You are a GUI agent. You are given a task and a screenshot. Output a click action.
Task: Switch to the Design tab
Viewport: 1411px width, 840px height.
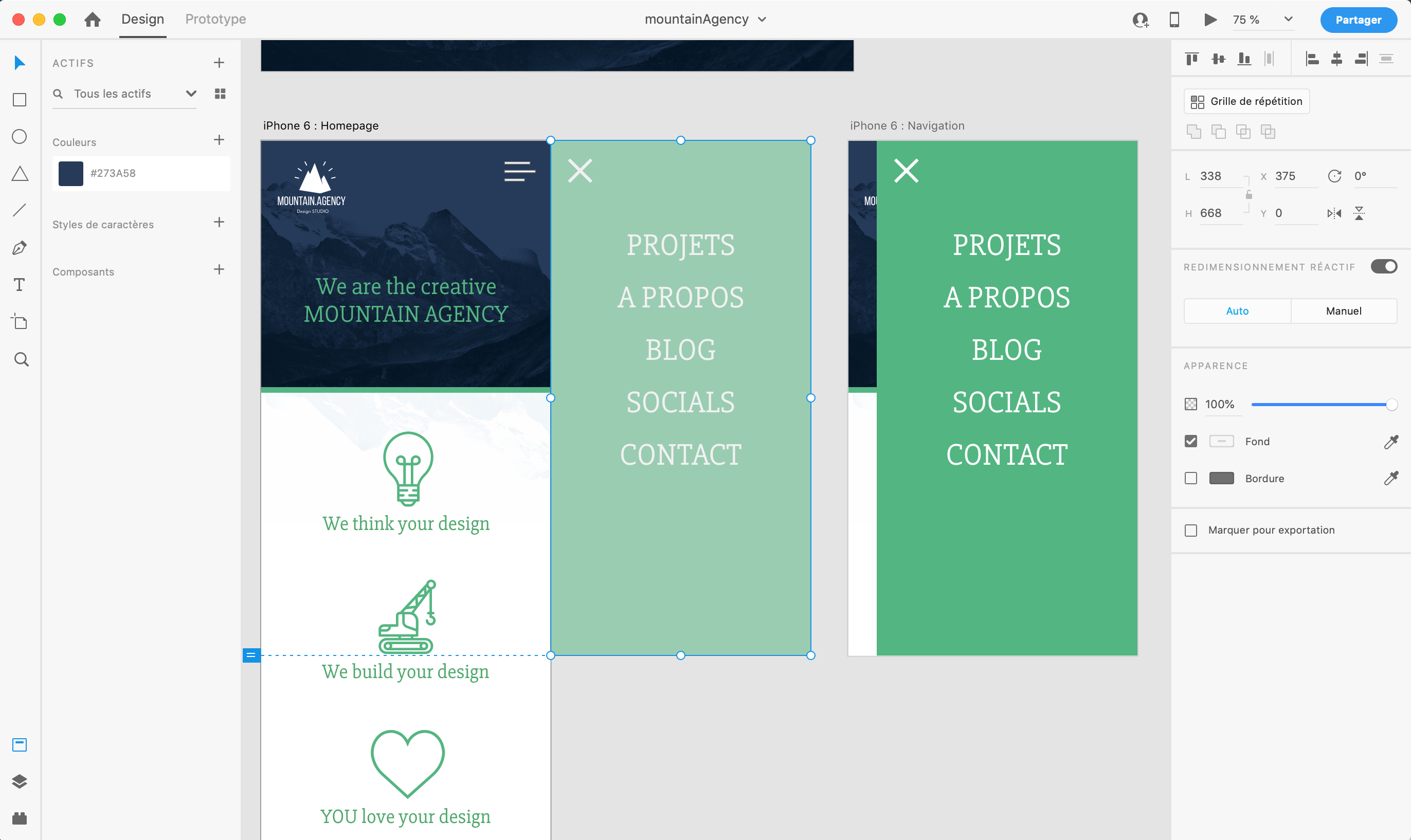pyautogui.click(x=142, y=20)
